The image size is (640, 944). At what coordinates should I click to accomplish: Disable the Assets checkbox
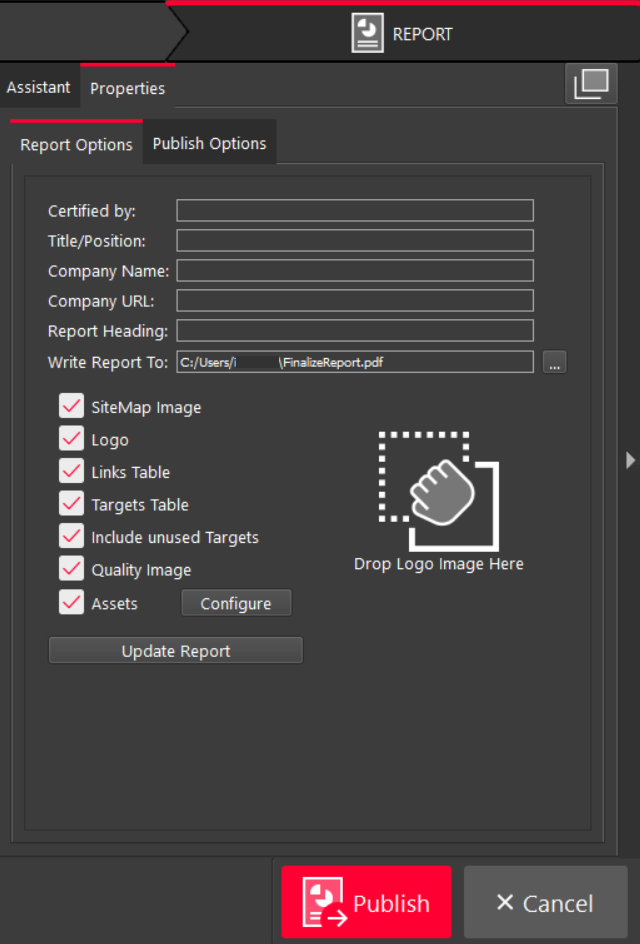coord(72,602)
